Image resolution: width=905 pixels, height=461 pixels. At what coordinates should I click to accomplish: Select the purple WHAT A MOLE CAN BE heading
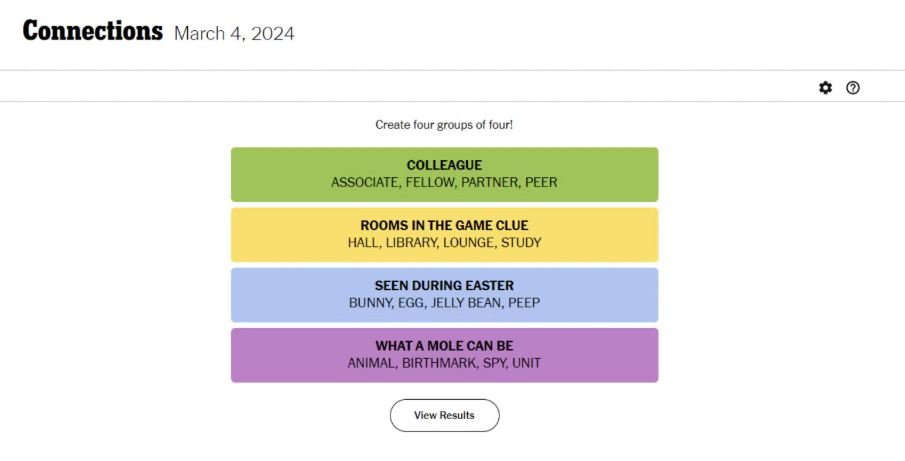click(444, 346)
